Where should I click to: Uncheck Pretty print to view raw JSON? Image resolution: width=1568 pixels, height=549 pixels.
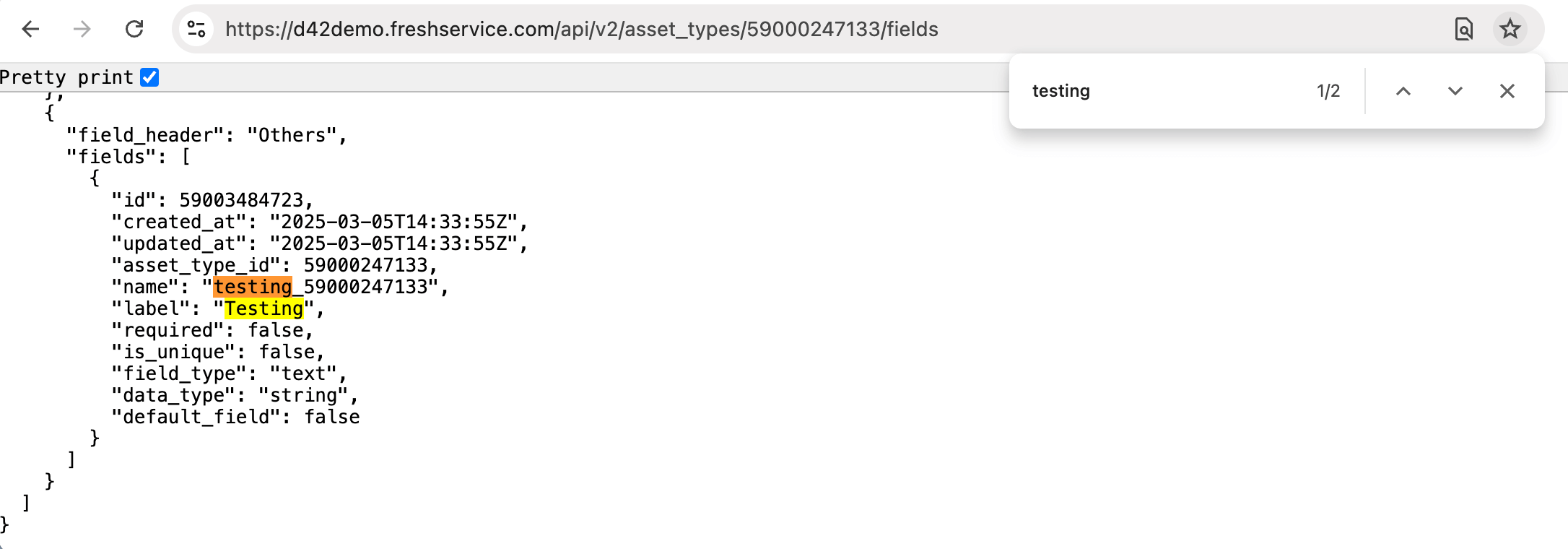tap(149, 76)
